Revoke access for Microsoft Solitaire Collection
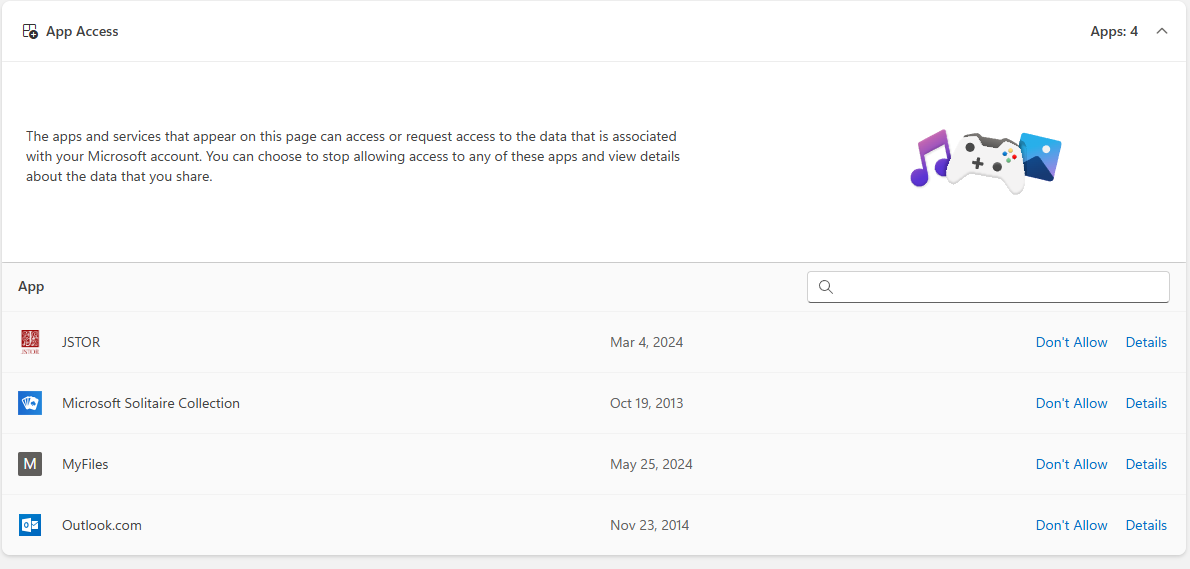Image resolution: width=1190 pixels, height=569 pixels. tap(1071, 403)
